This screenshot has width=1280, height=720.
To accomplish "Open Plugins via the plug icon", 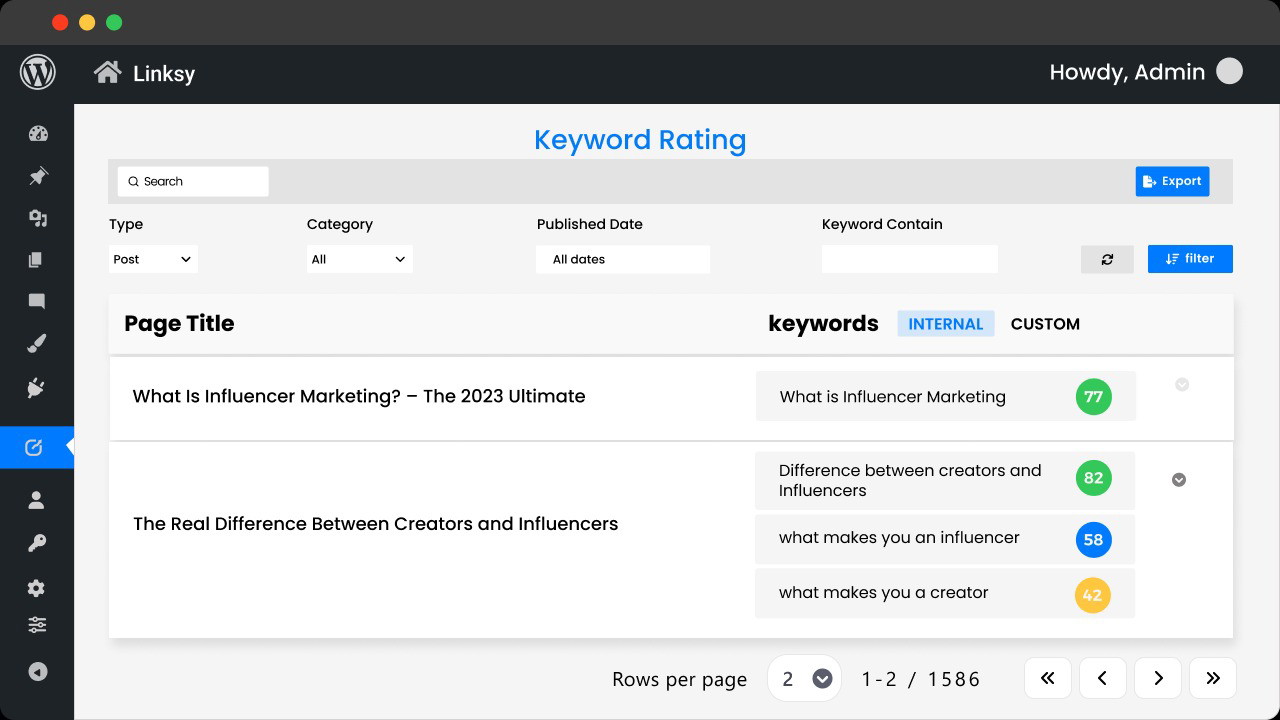I will pyautogui.click(x=37, y=388).
